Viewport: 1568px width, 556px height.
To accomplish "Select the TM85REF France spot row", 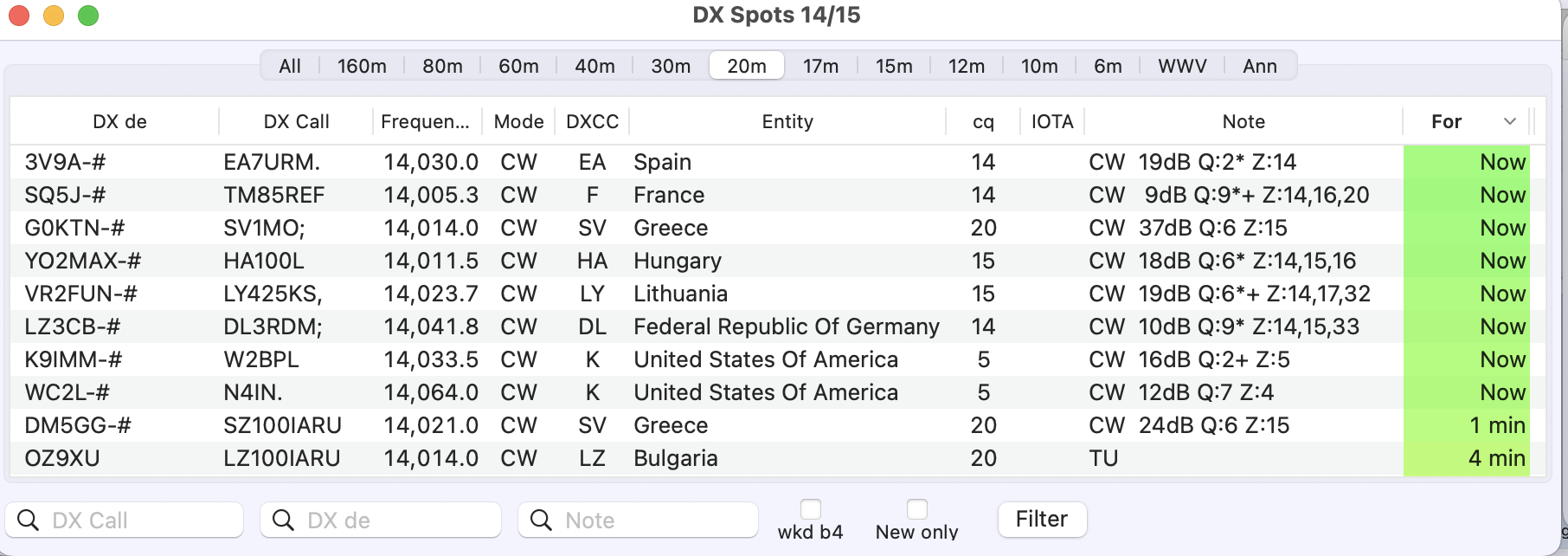I will pyautogui.click(x=606, y=195).
